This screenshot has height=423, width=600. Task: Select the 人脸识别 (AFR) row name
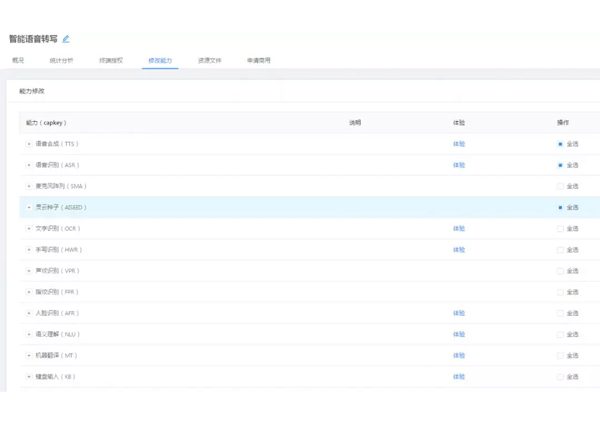(57, 313)
